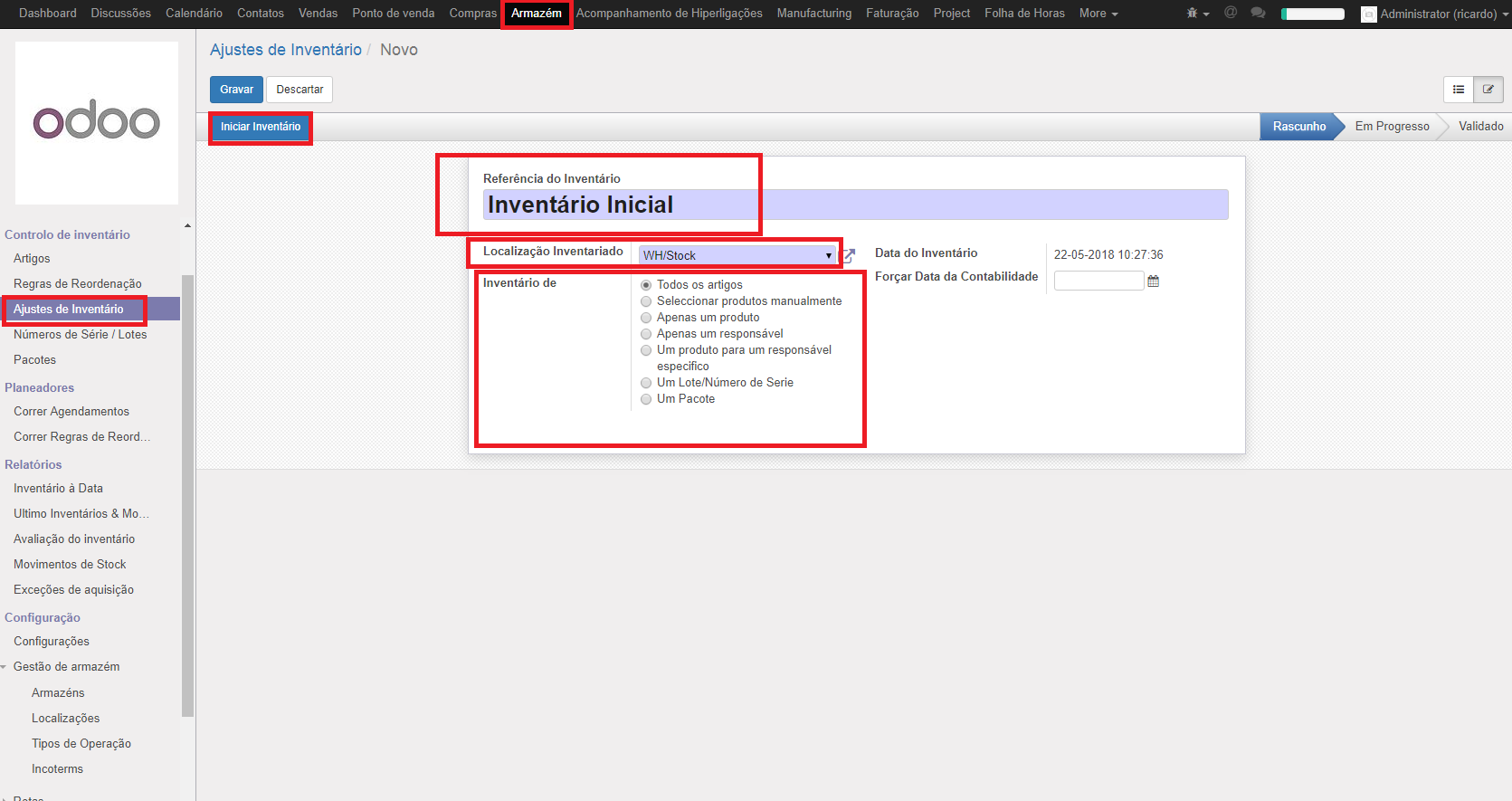Switch to list view icon
This screenshot has width=1512, height=801.
pos(1459,90)
